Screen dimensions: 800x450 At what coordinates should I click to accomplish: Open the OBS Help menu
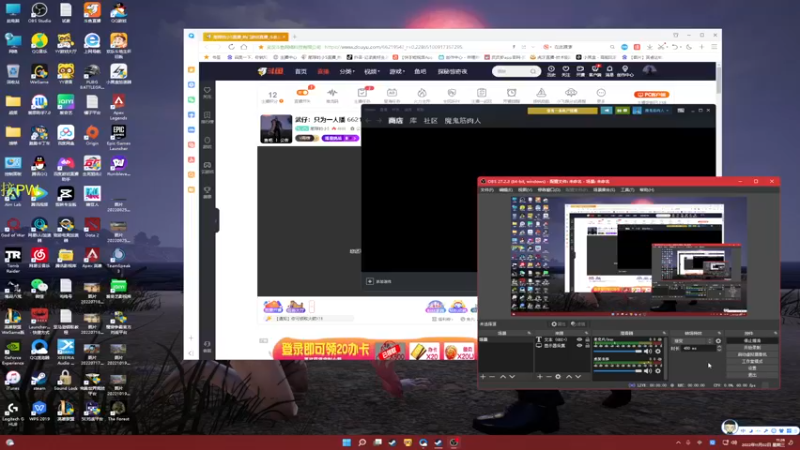tap(646, 190)
